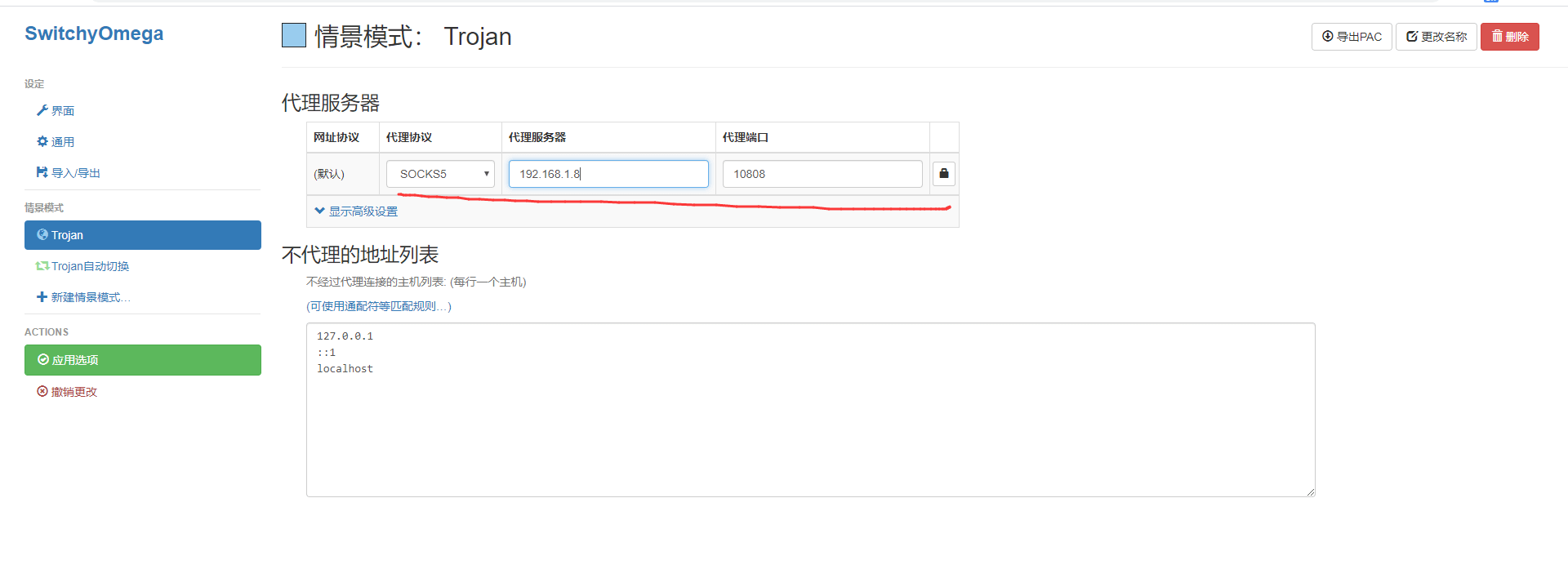Click the trash icon on 删除 button
Viewport: 1568px width, 587px height.
pos(1496,36)
